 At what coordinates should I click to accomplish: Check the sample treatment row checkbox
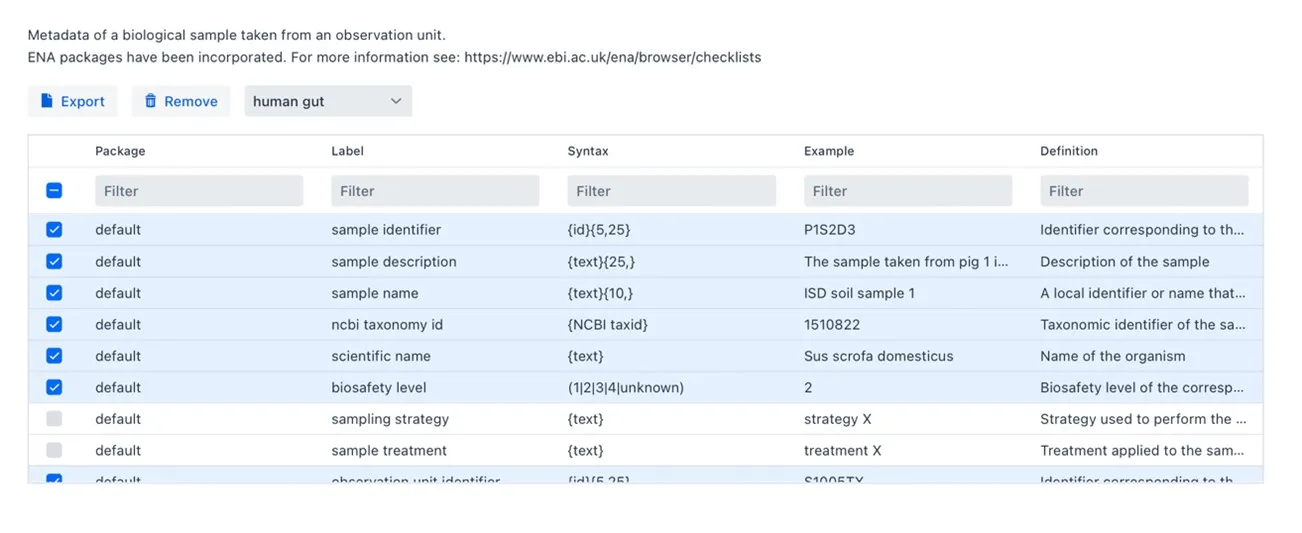click(54, 450)
